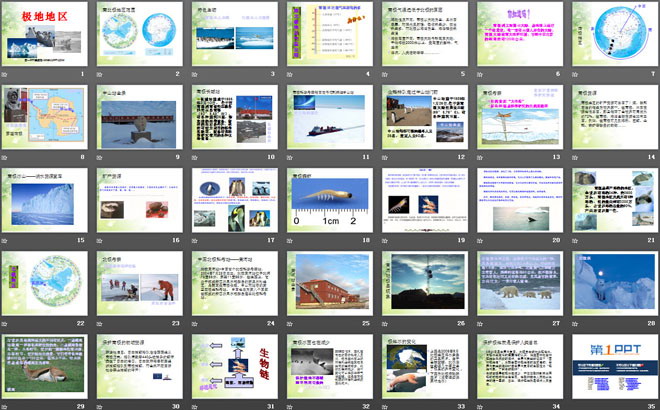Select slide 31 with red 生物链 text
The image size is (660, 410).
234,369
